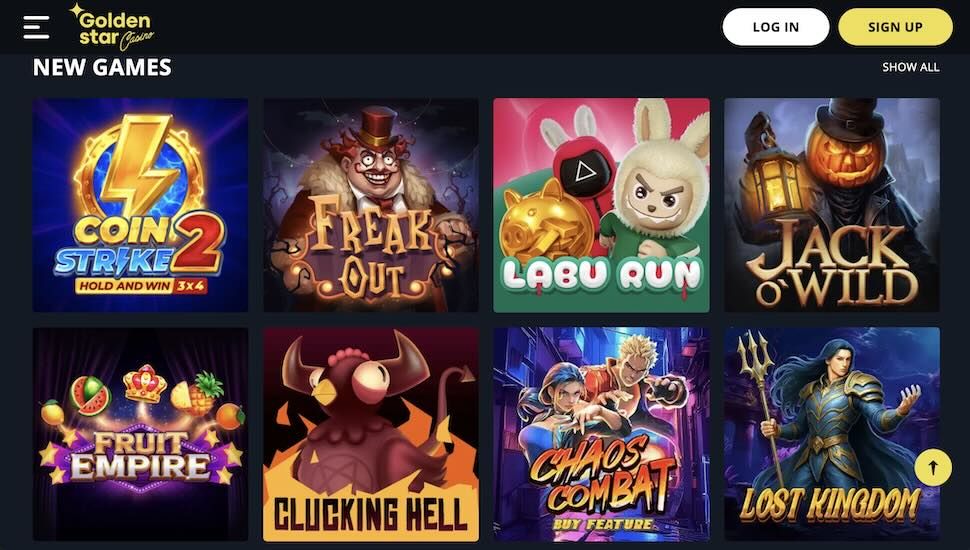Click the Hold and Win 3x4 badge
This screenshot has width=970, height=550.
(141, 285)
